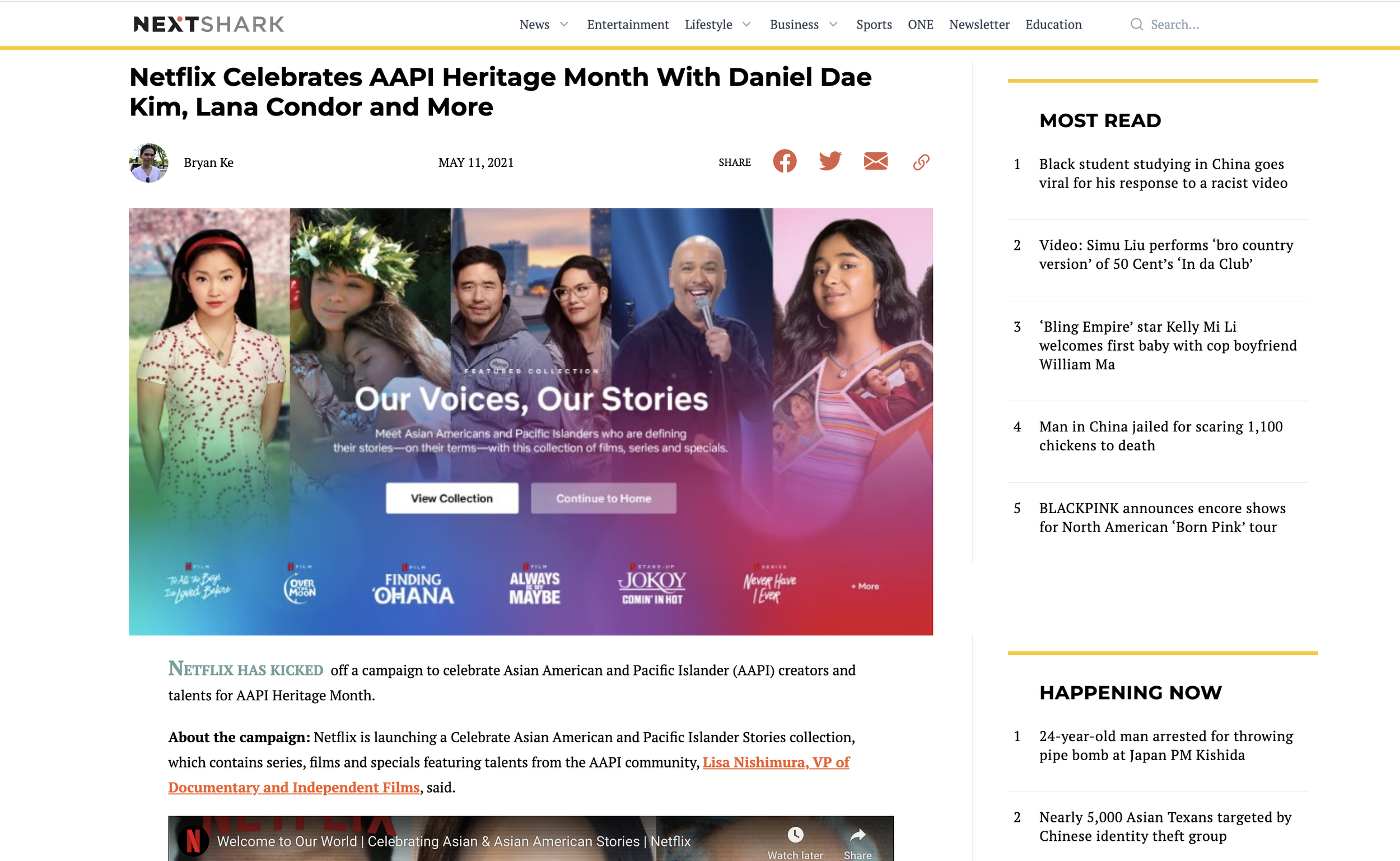Read Asian Texans identity theft article
This screenshot has width=1400, height=861.
1165,827
